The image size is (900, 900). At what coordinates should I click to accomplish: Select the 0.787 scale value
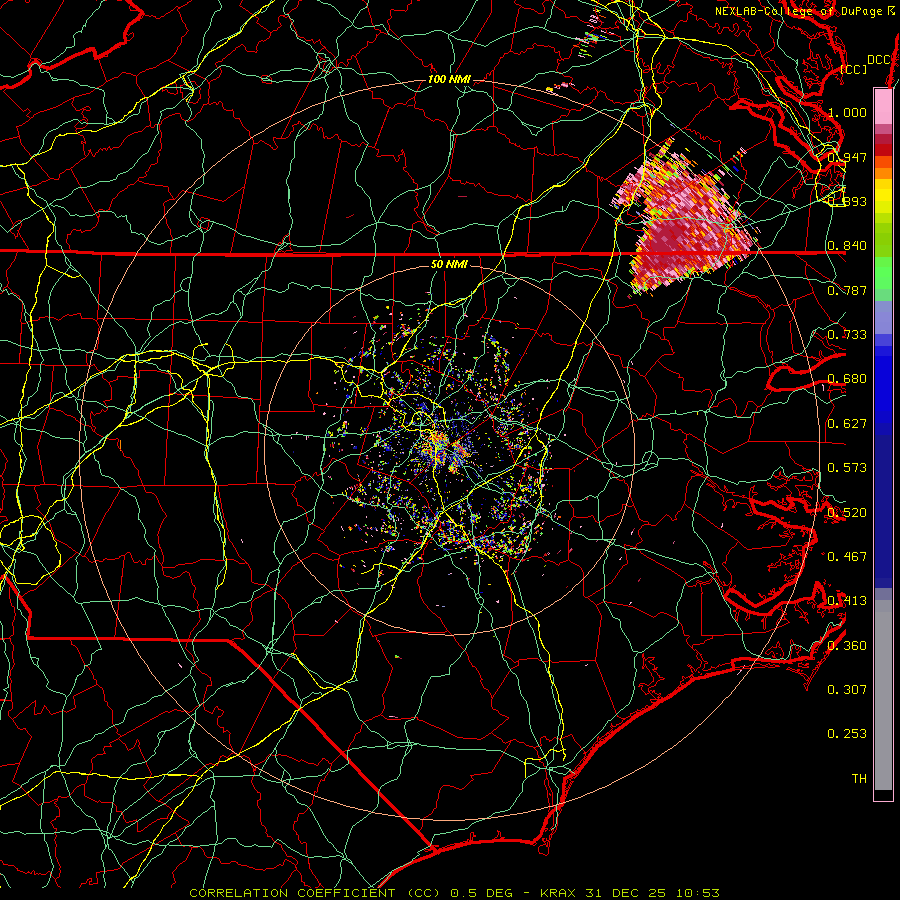click(847, 290)
